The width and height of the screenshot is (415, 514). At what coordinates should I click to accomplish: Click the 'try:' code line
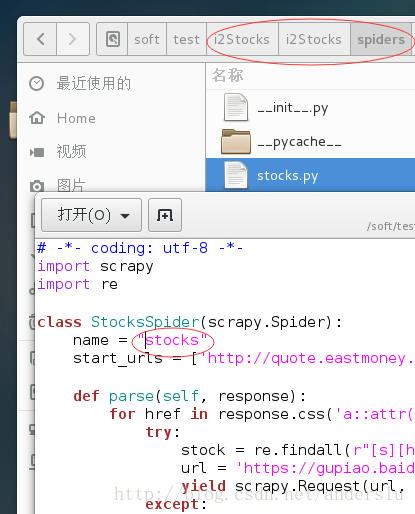click(163, 433)
